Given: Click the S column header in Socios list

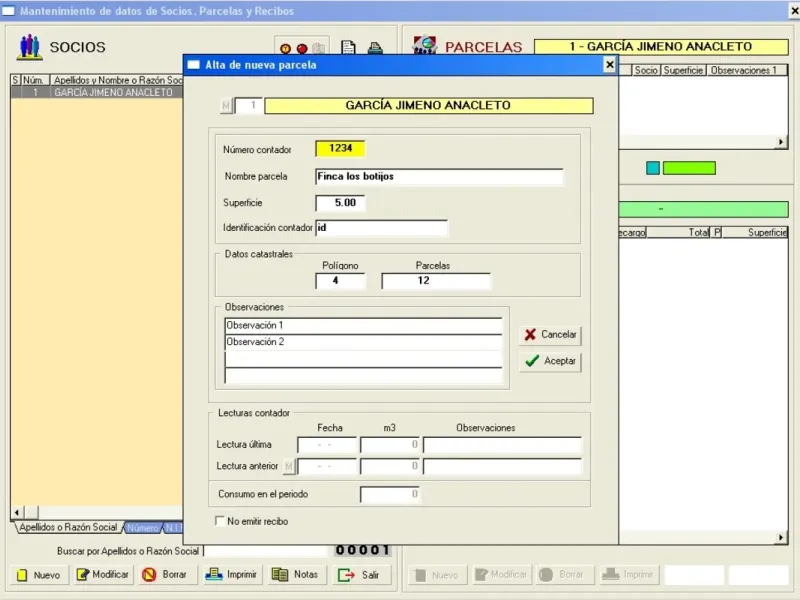Looking at the screenshot, I should 16,80.
